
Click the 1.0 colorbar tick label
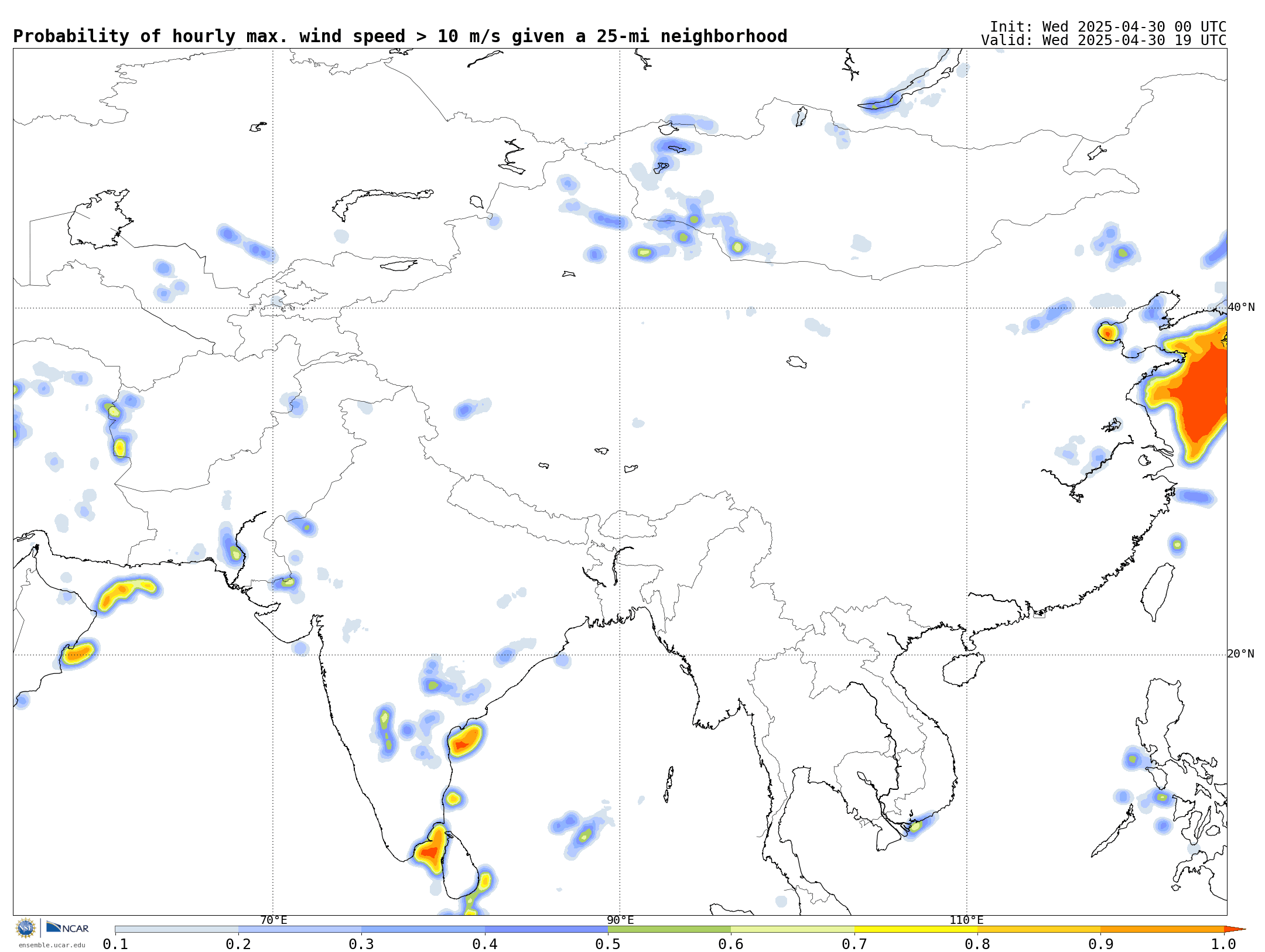(x=1223, y=944)
